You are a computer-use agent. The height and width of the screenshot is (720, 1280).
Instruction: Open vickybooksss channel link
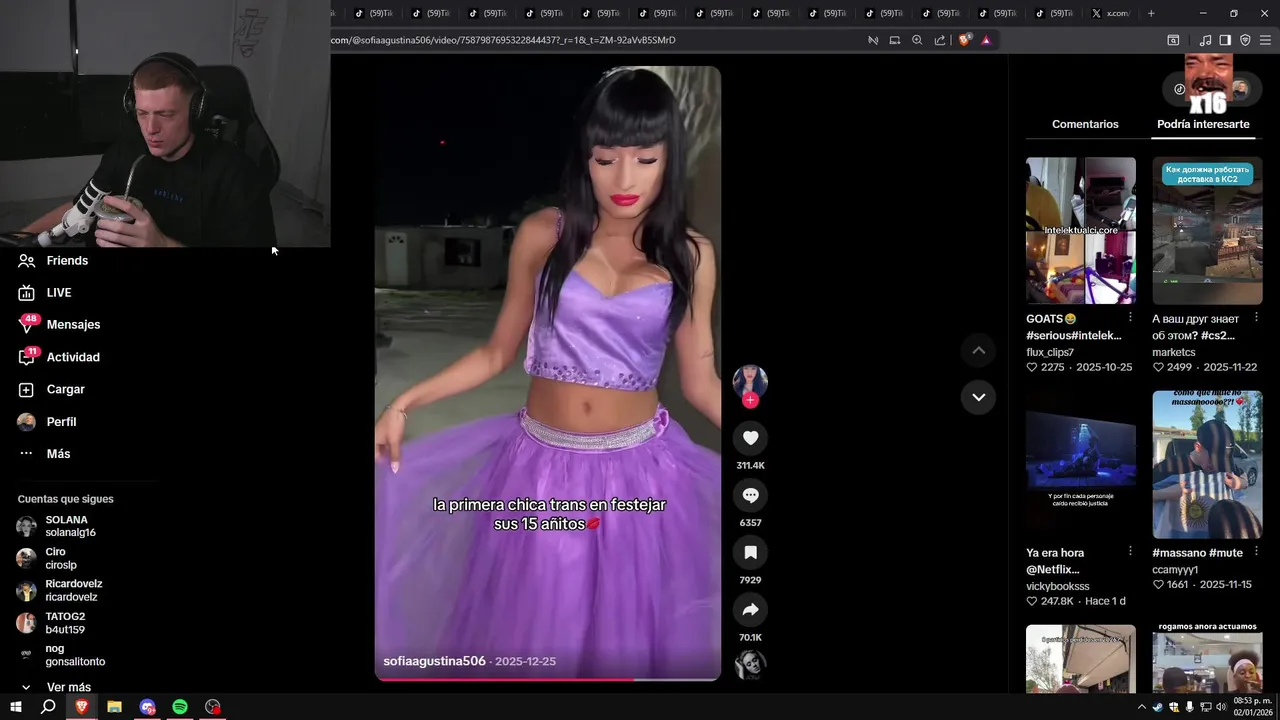(1058, 586)
